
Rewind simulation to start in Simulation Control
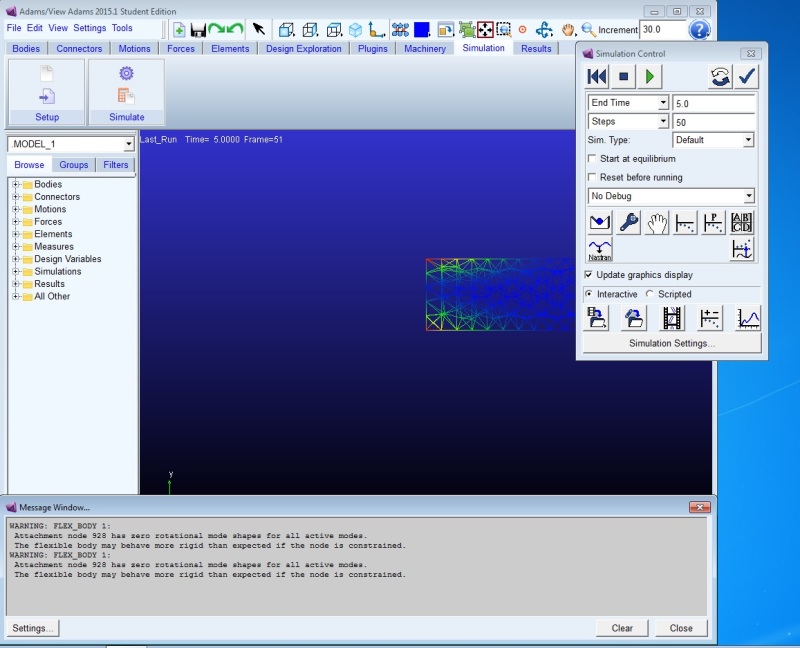[597, 77]
